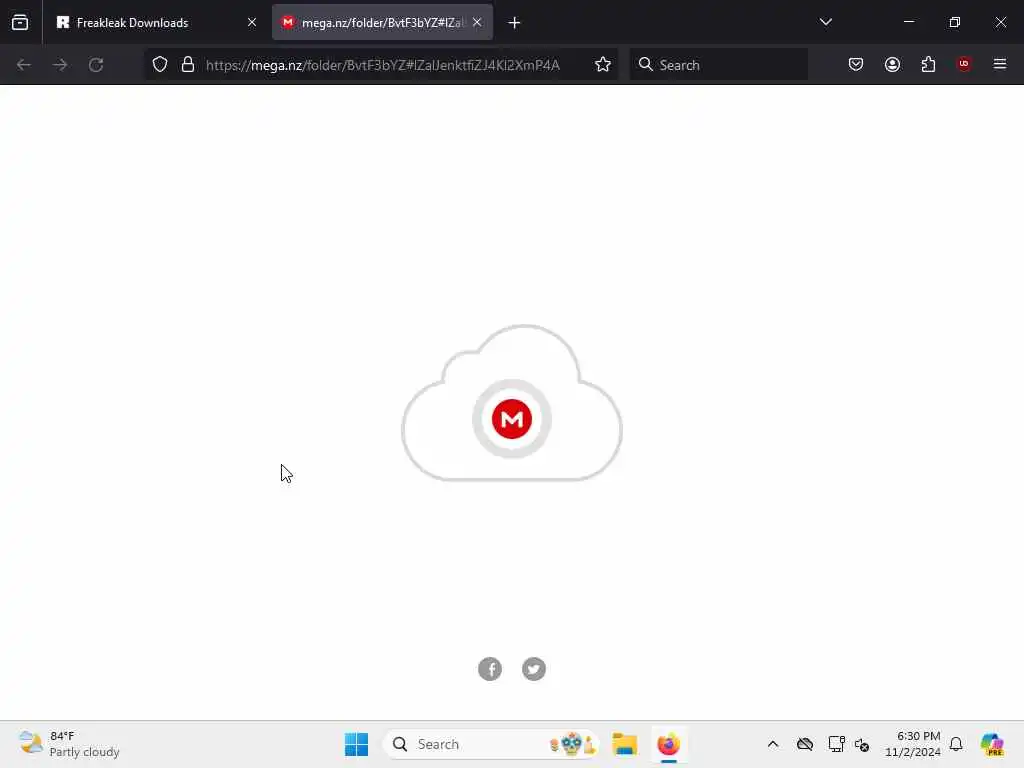
Task: Open MEGA Twitter page icon
Action: 534,669
